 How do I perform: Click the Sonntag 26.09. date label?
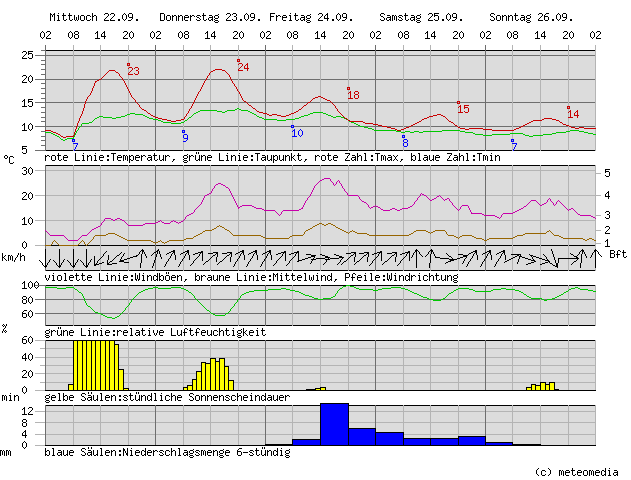click(531, 18)
